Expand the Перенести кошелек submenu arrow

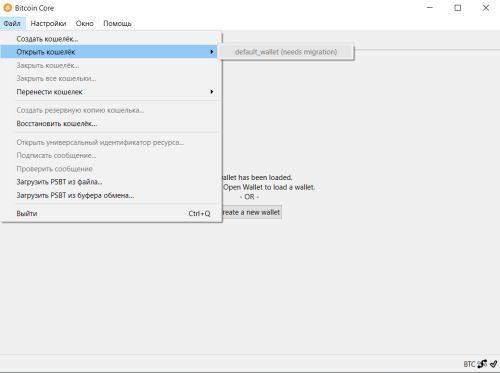click(212, 92)
